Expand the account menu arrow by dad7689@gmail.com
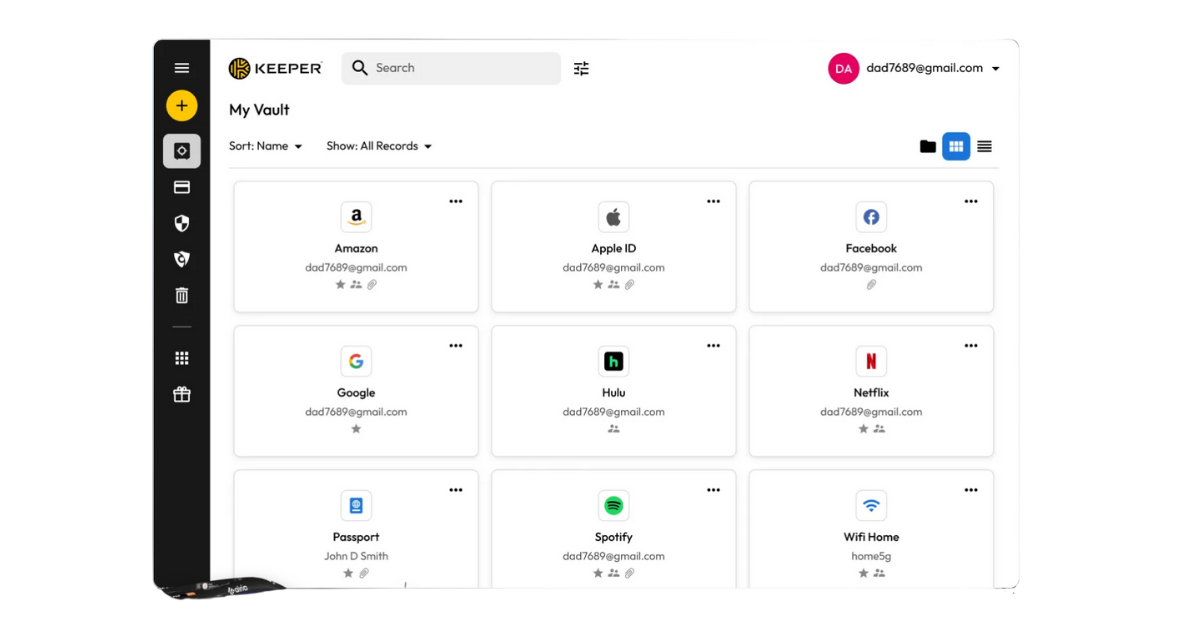1200x628 pixels. pos(995,69)
